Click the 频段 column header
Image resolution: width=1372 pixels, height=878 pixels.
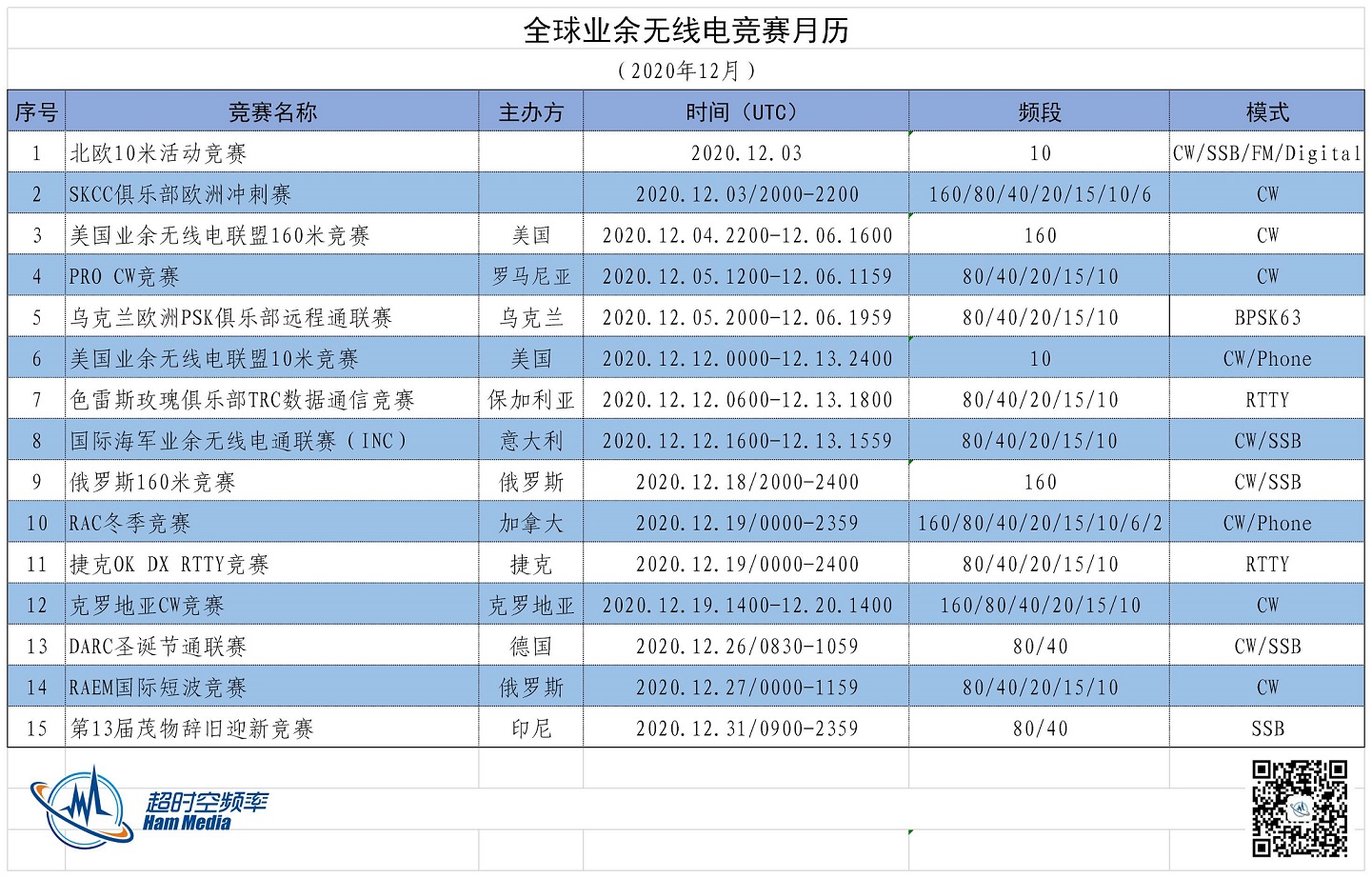click(1040, 112)
